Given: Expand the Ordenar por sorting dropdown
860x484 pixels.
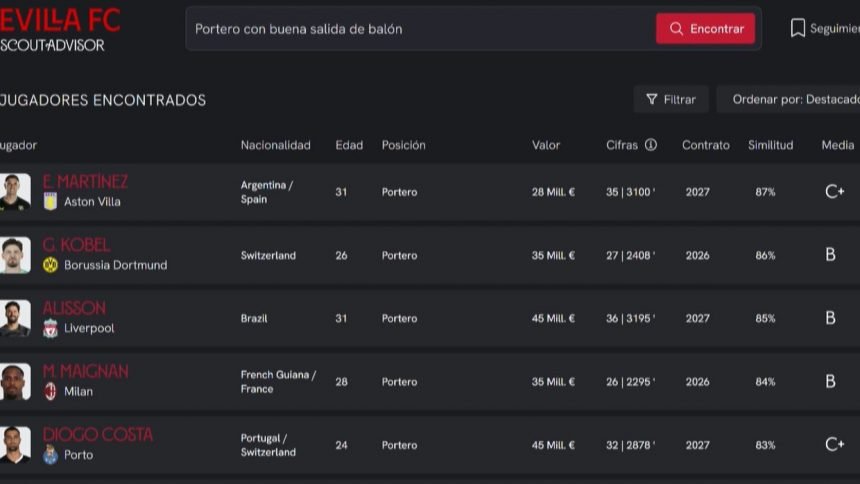Looking at the screenshot, I should point(792,99).
